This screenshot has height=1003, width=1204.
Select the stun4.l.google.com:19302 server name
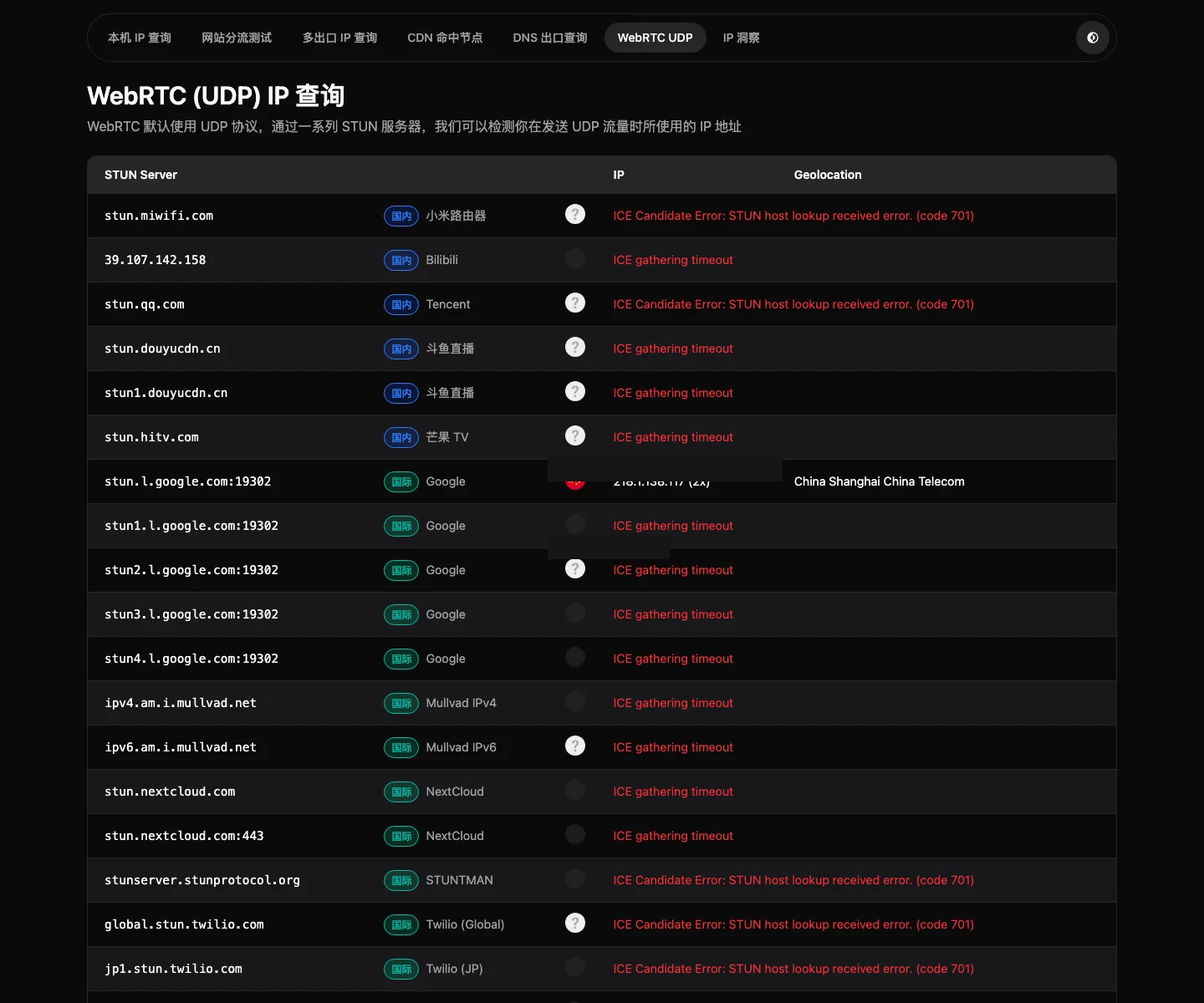tap(191, 659)
